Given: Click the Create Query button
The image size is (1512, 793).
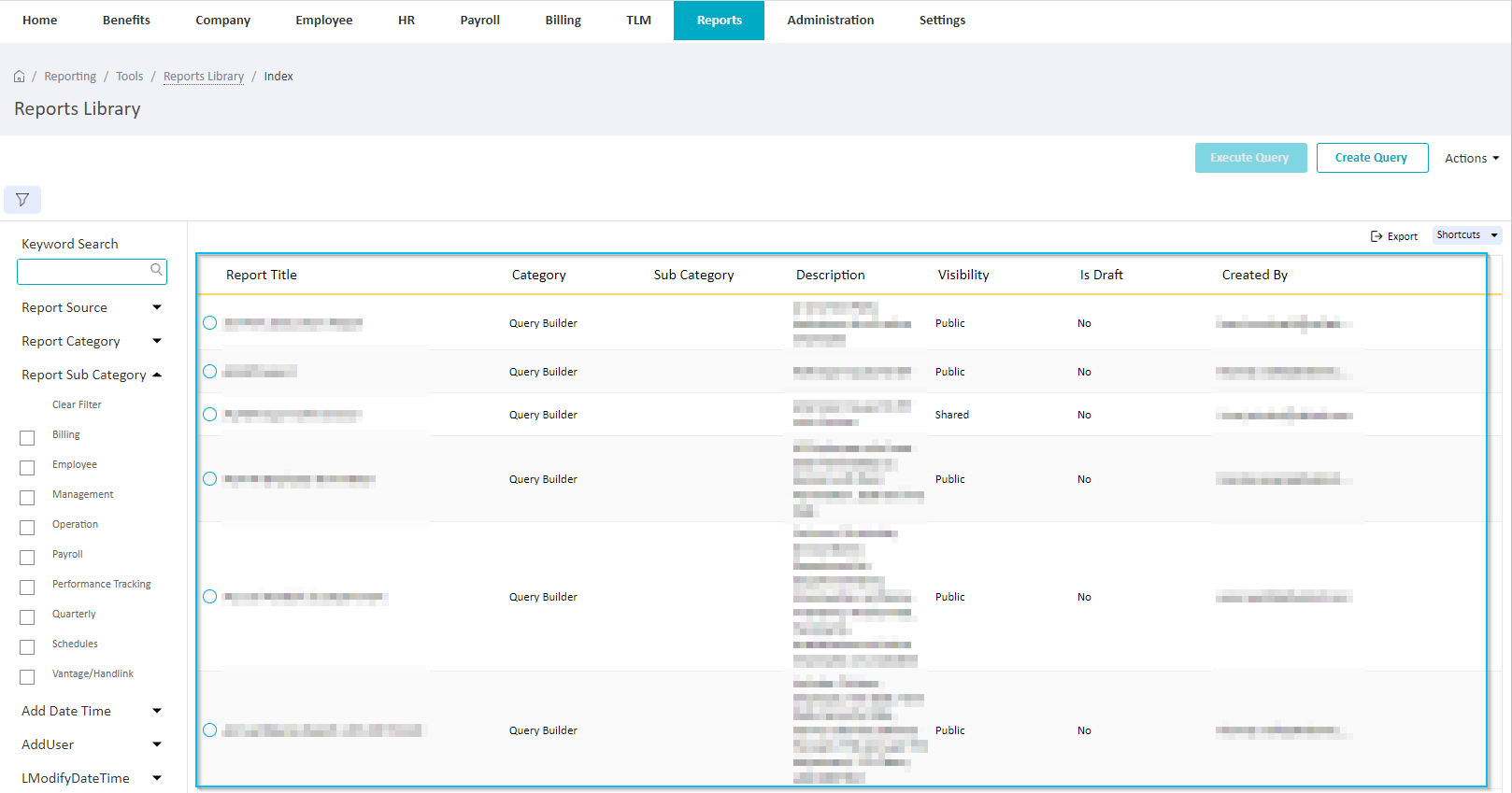Looking at the screenshot, I should 1372,158.
